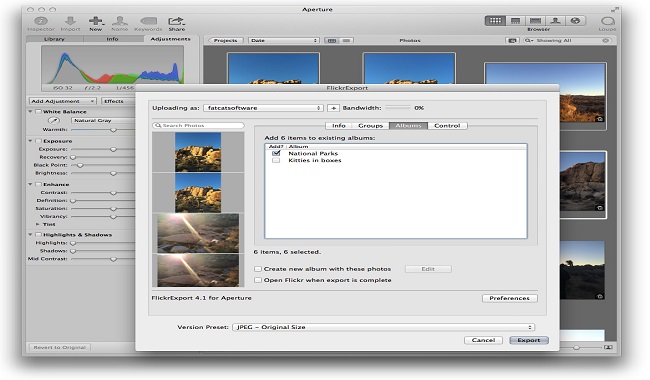Adjust the Mid Contrast slider
Screen dimensions: 650x380
click(x=113, y=259)
